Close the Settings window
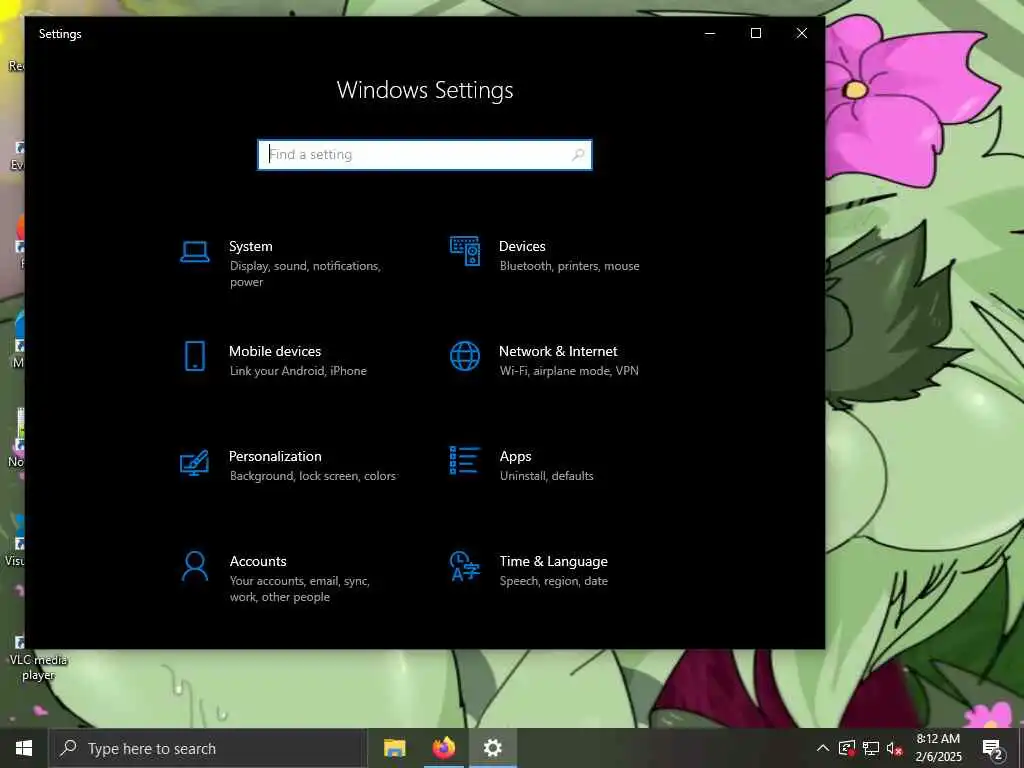The height and width of the screenshot is (768, 1024). click(x=801, y=33)
